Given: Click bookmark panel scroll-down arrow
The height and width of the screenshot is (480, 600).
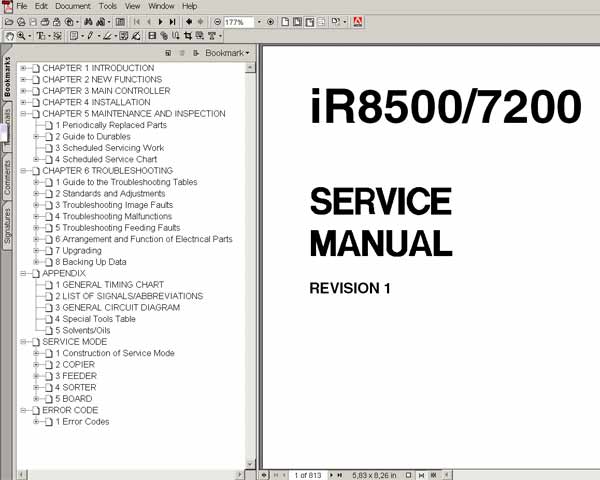Looking at the screenshot, I should pos(250,464).
